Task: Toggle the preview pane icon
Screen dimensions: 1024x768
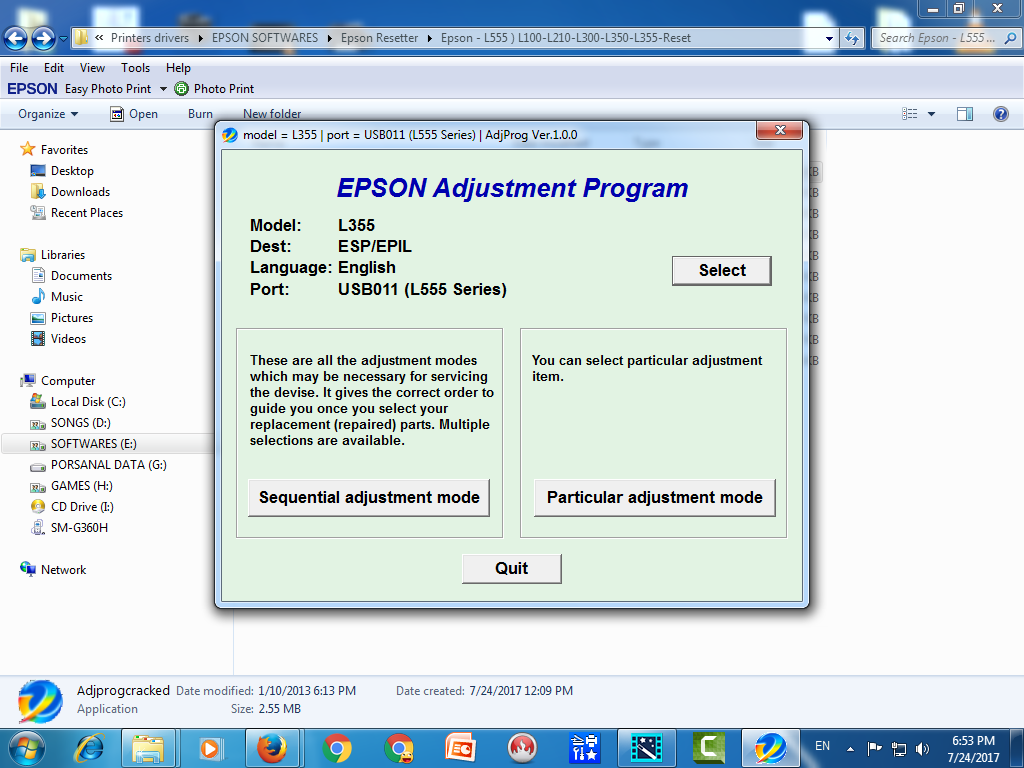Action: click(965, 114)
